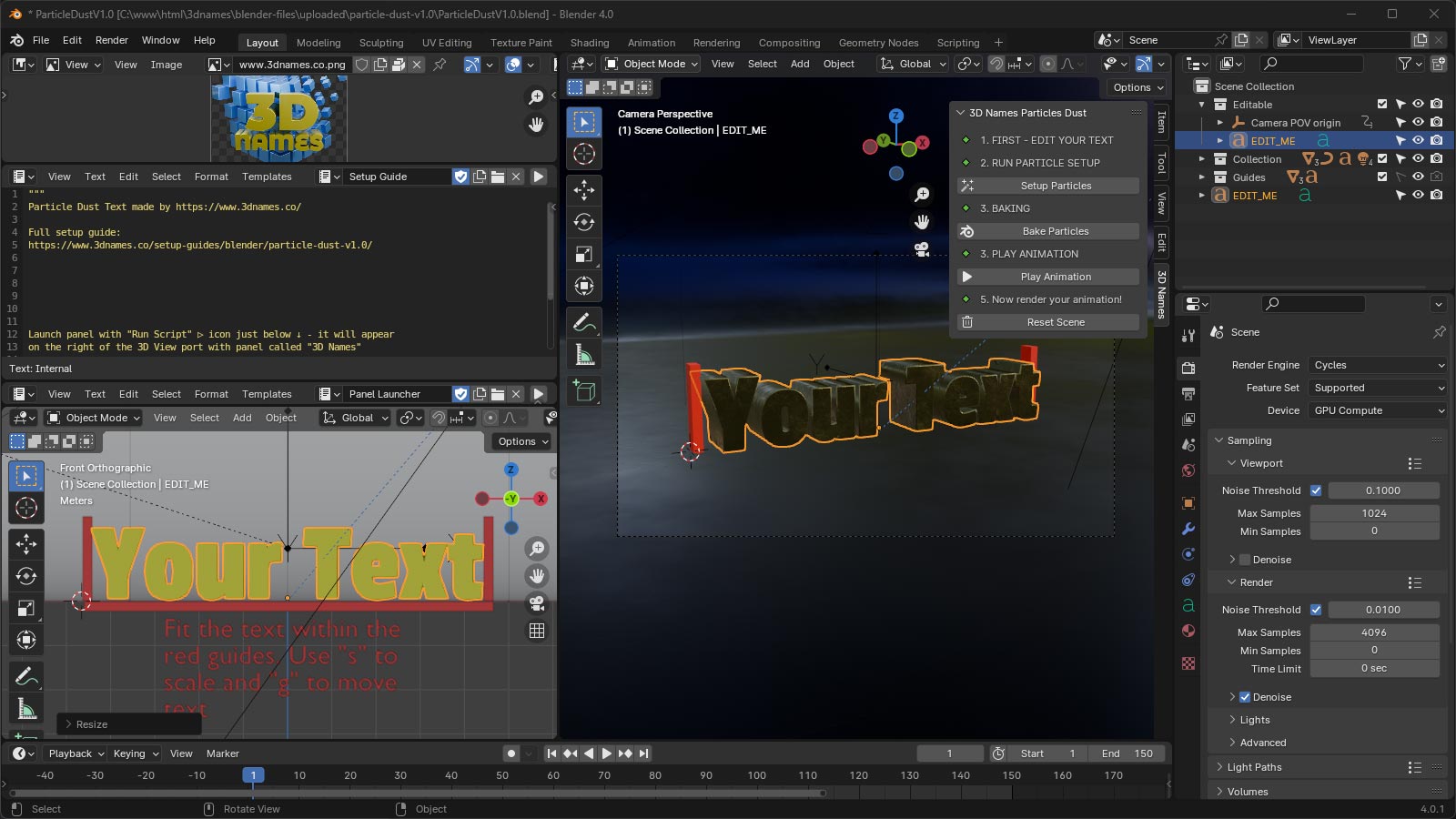The height and width of the screenshot is (819, 1456).
Task: Select the Annotate tool
Action: point(584,321)
